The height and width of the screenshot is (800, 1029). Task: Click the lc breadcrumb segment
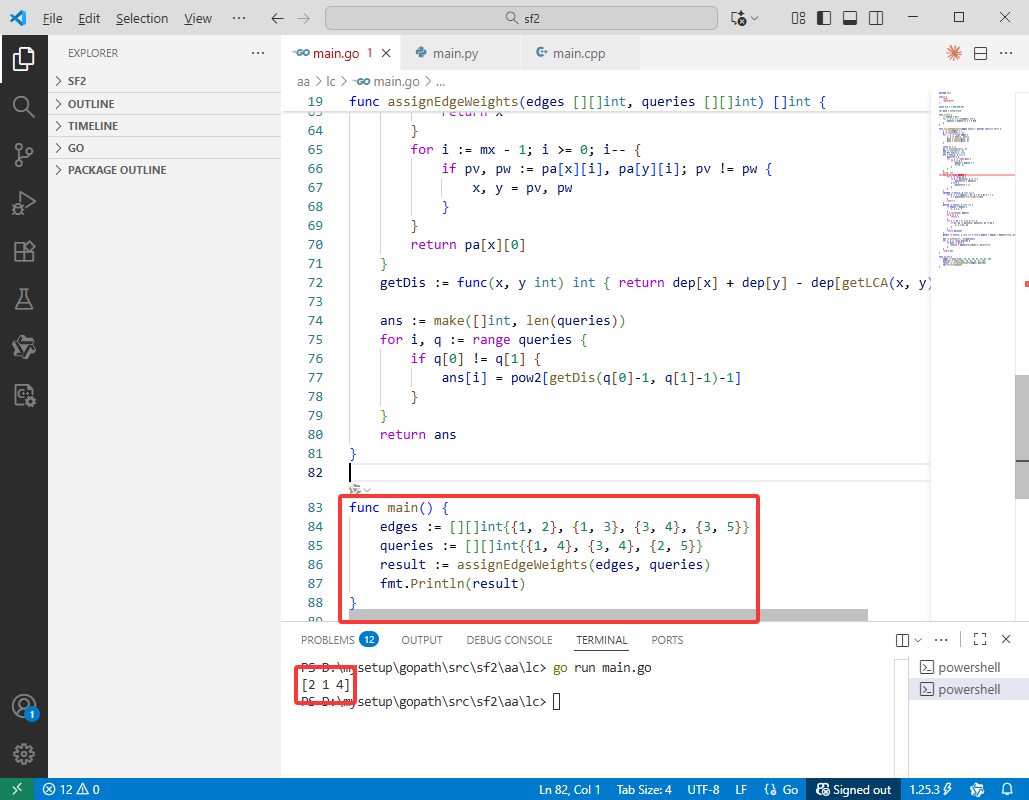click(x=331, y=81)
